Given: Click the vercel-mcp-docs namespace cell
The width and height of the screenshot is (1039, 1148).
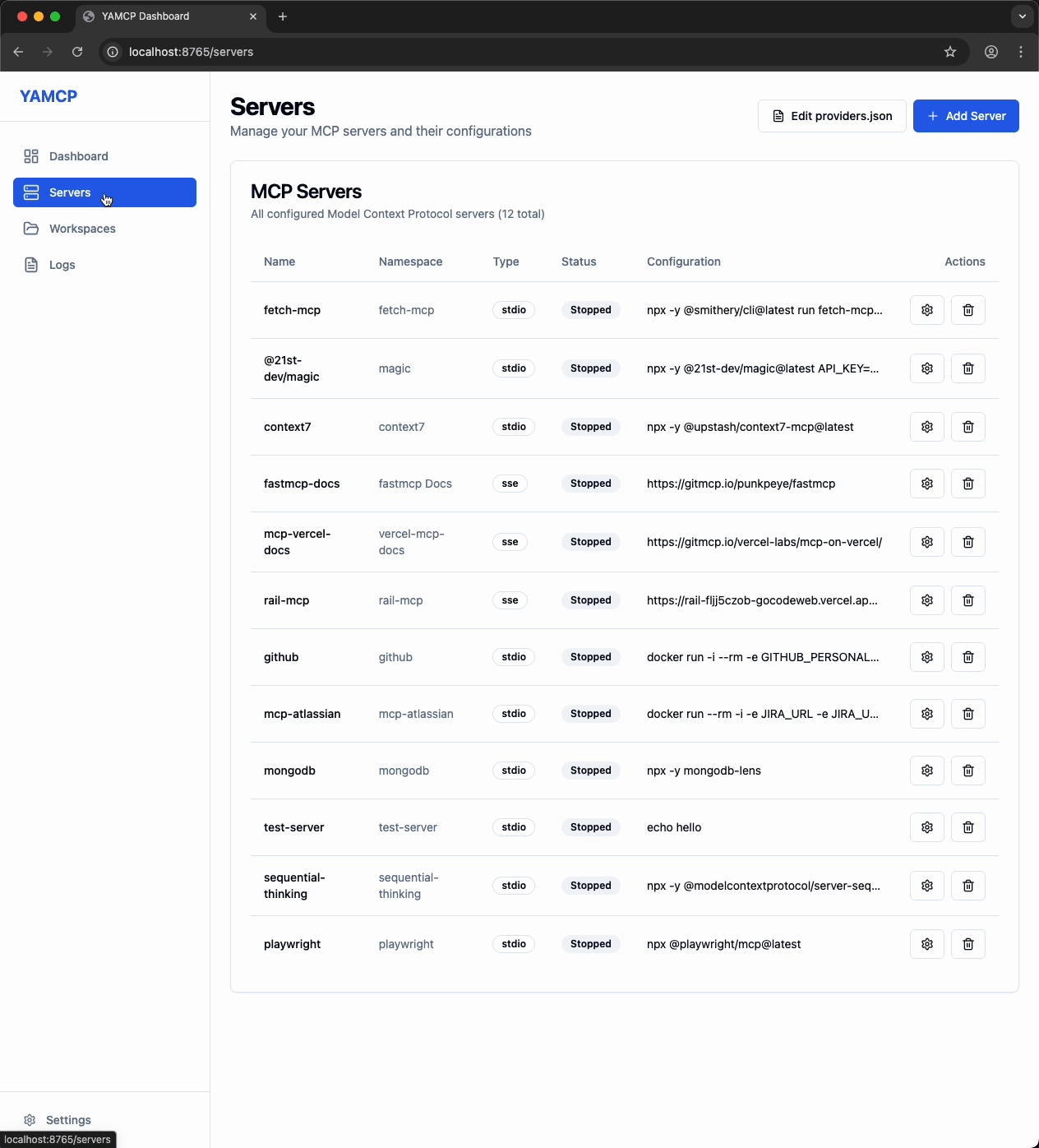Looking at the screenshot, I should pyautogui.click(x=412, y=542).
